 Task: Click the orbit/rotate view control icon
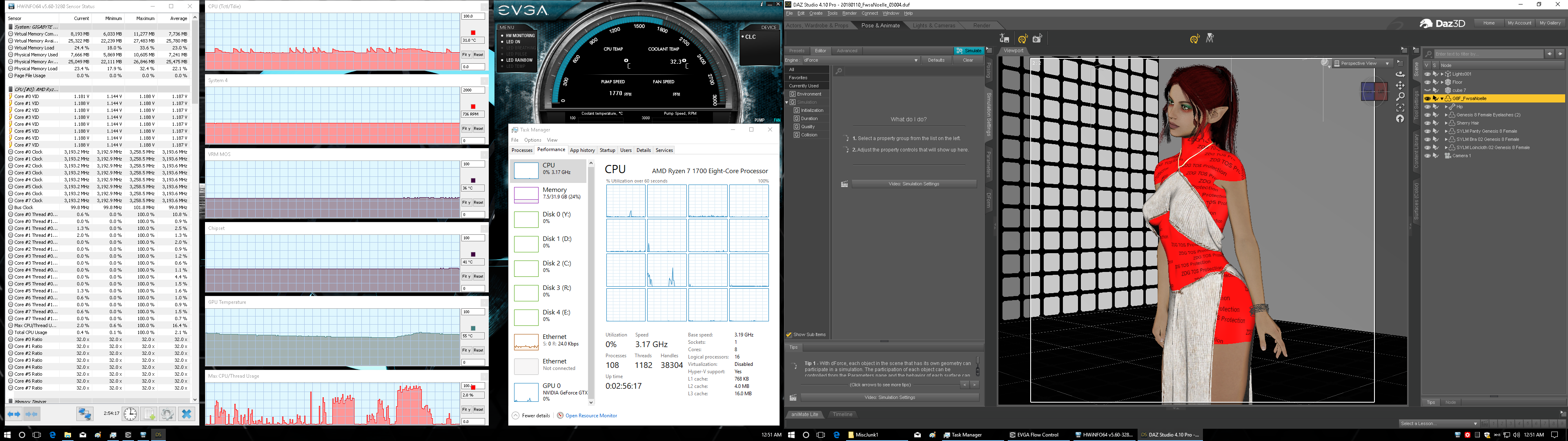click(1400, 73)
